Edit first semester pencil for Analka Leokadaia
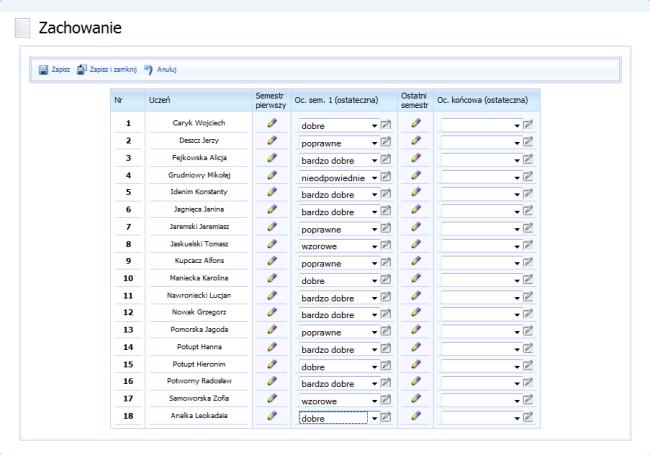 (x=272, y=416)
